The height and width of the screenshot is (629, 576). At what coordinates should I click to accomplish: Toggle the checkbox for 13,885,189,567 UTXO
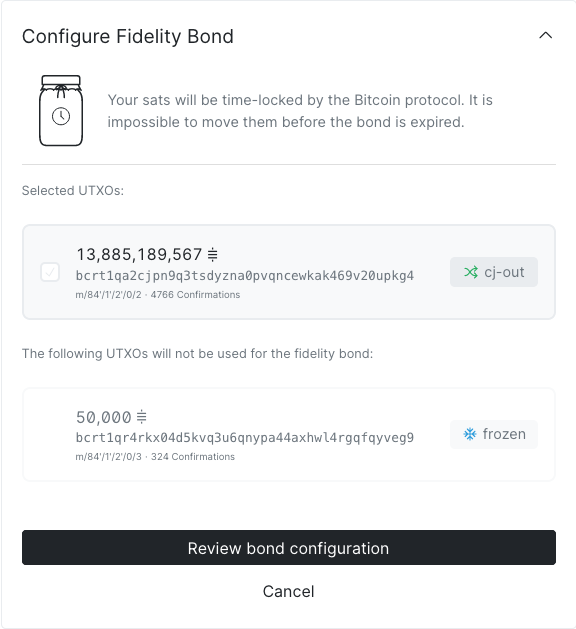coord(50,272)
